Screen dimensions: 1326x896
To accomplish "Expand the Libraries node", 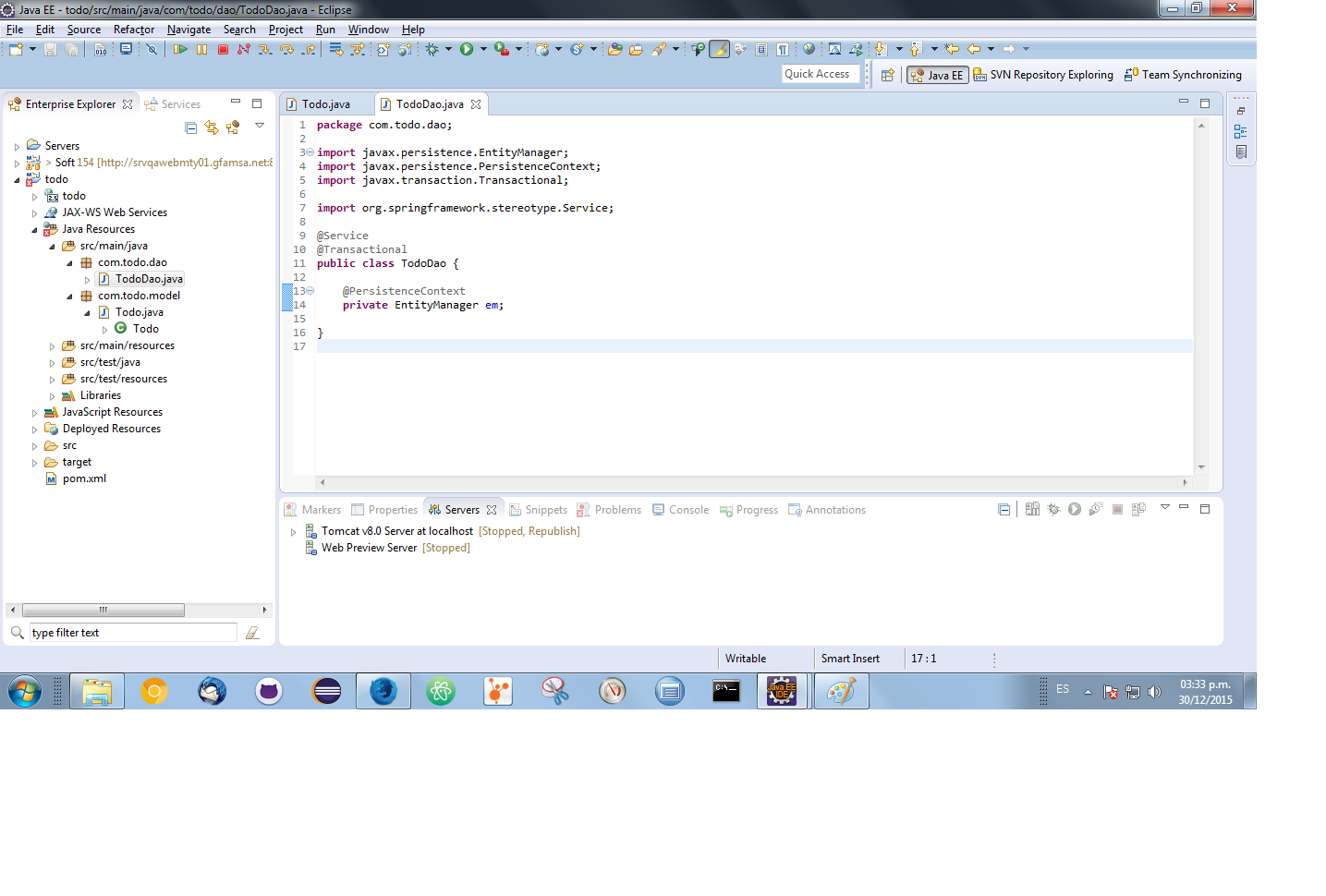I will point(52,396).
